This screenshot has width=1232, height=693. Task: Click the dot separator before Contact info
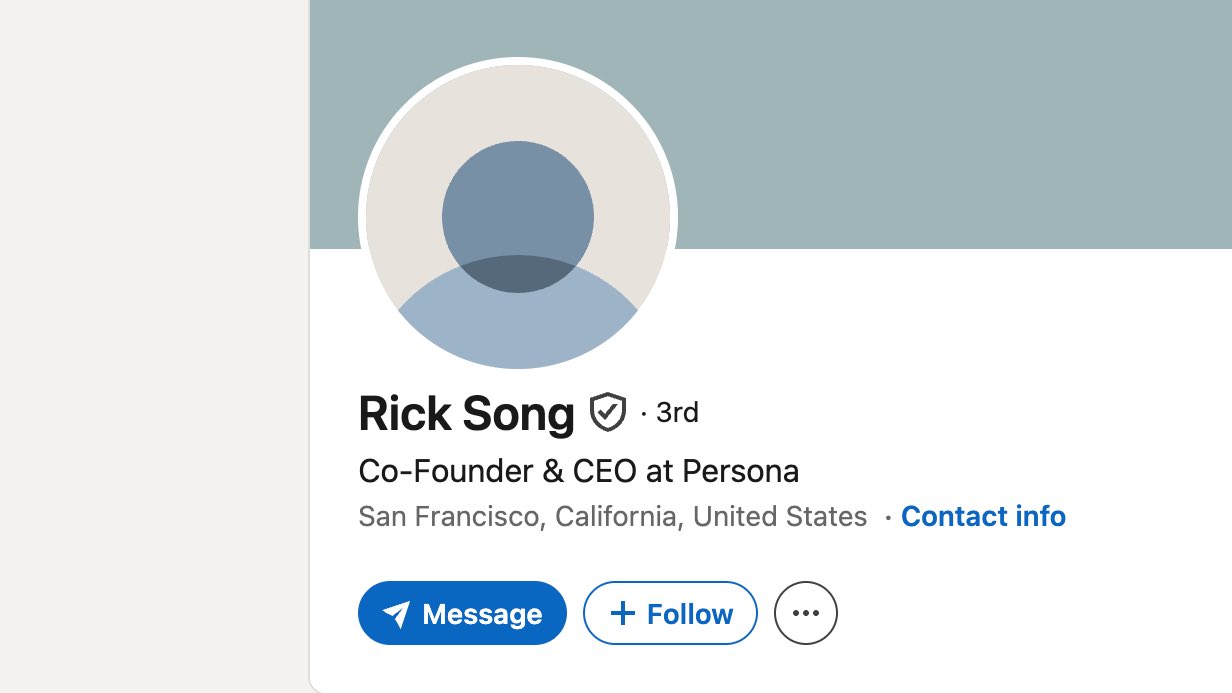[x=887, y=517]
